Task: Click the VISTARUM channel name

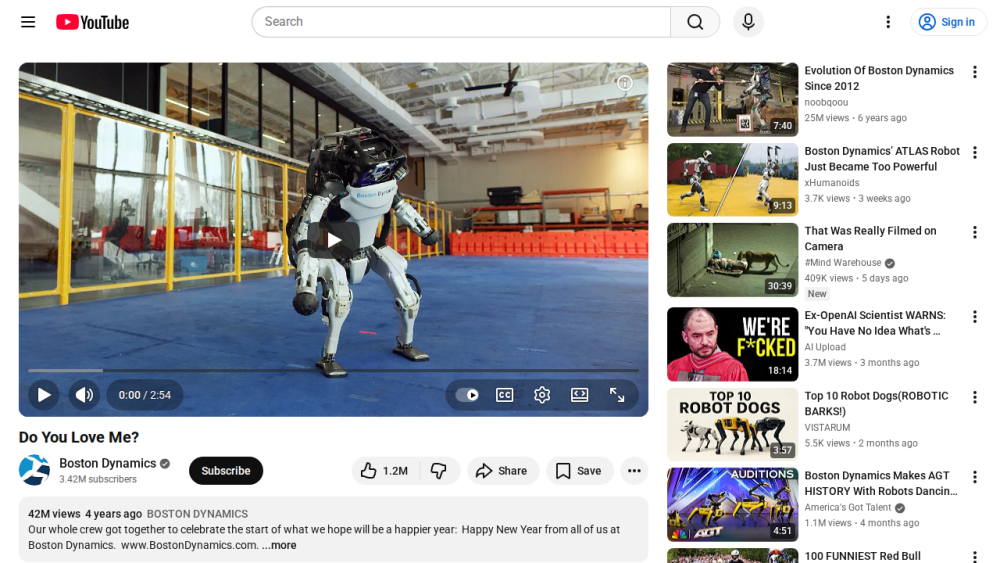Action: click(827, 427)
